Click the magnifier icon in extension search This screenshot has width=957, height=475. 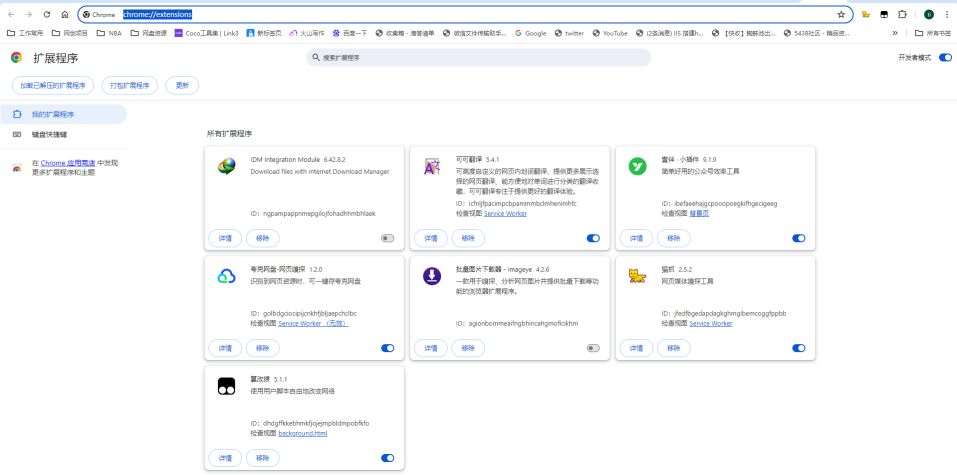pos(316,57)
